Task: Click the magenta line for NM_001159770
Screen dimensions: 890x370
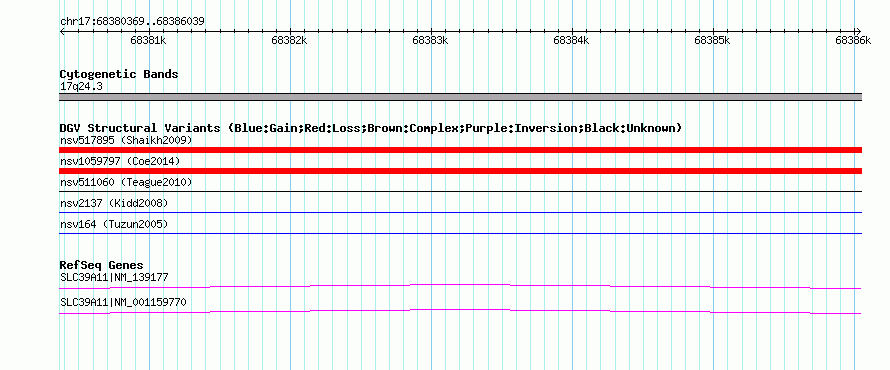Action: click(460, 312)
